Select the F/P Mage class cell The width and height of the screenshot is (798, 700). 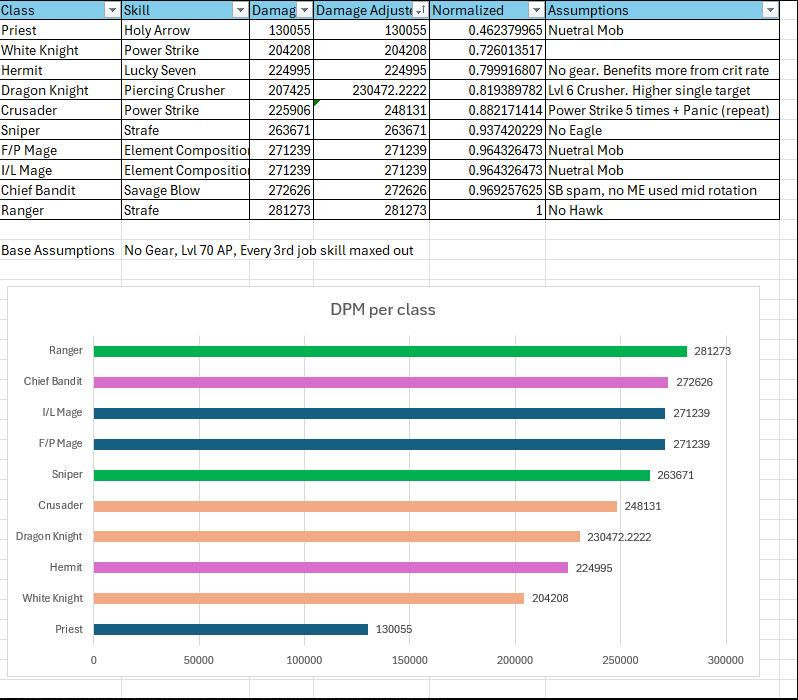pyautogui.click(x=61, y=150)
